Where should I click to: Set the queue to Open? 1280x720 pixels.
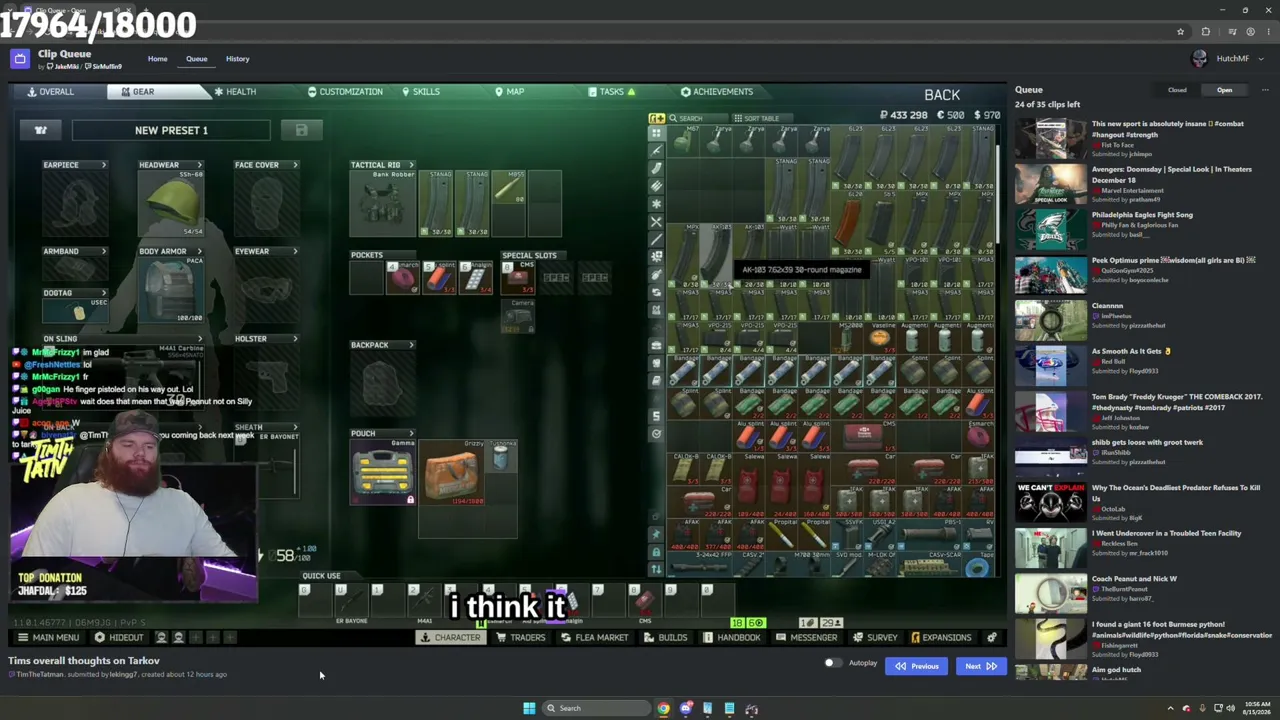coord(1224,90)
